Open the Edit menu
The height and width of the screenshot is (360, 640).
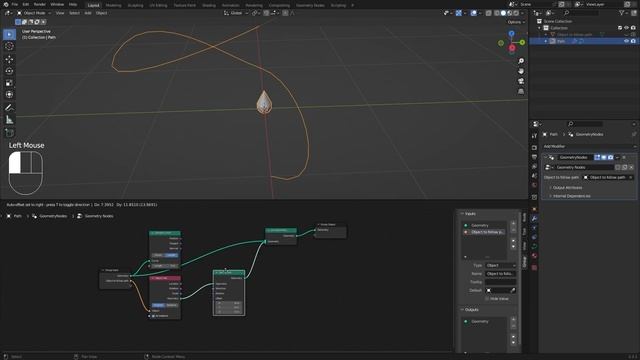26,4
